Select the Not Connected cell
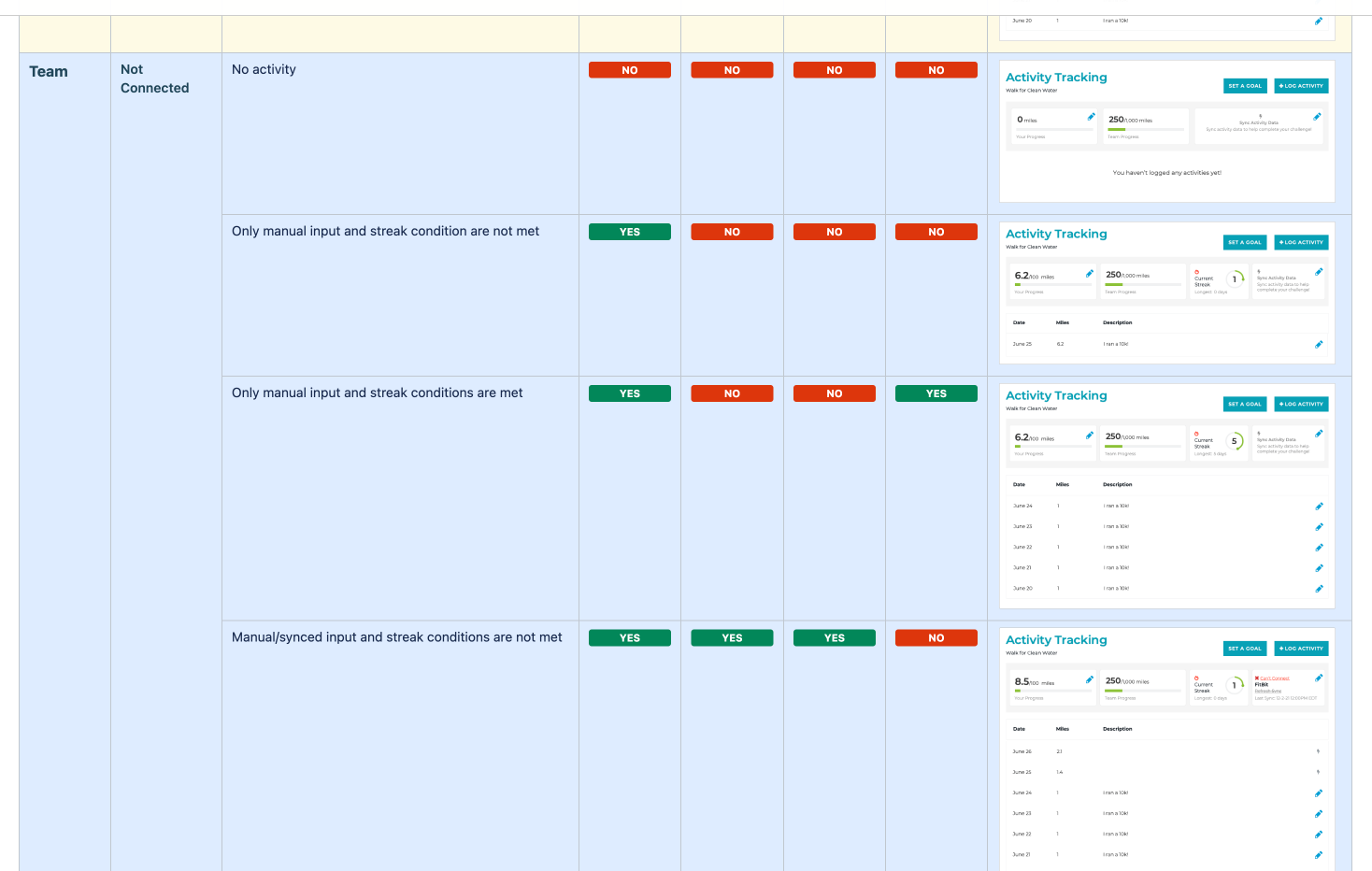Viewport: 1372px width, 871px height. (x=154, y=79)
